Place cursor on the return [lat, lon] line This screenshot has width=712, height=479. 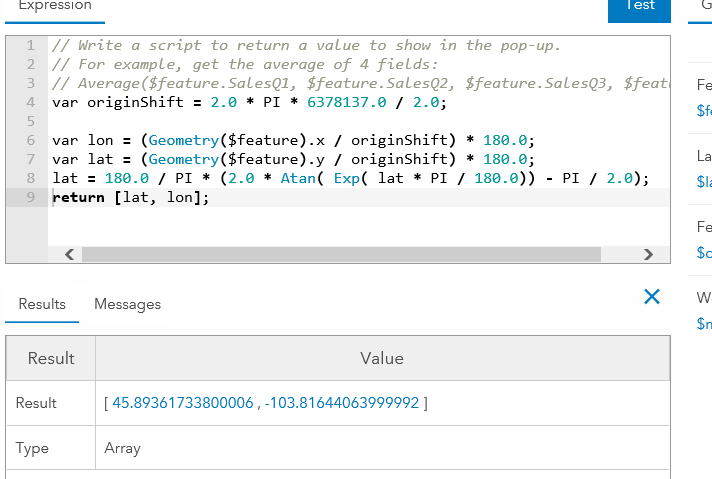(x=131, y=197)
